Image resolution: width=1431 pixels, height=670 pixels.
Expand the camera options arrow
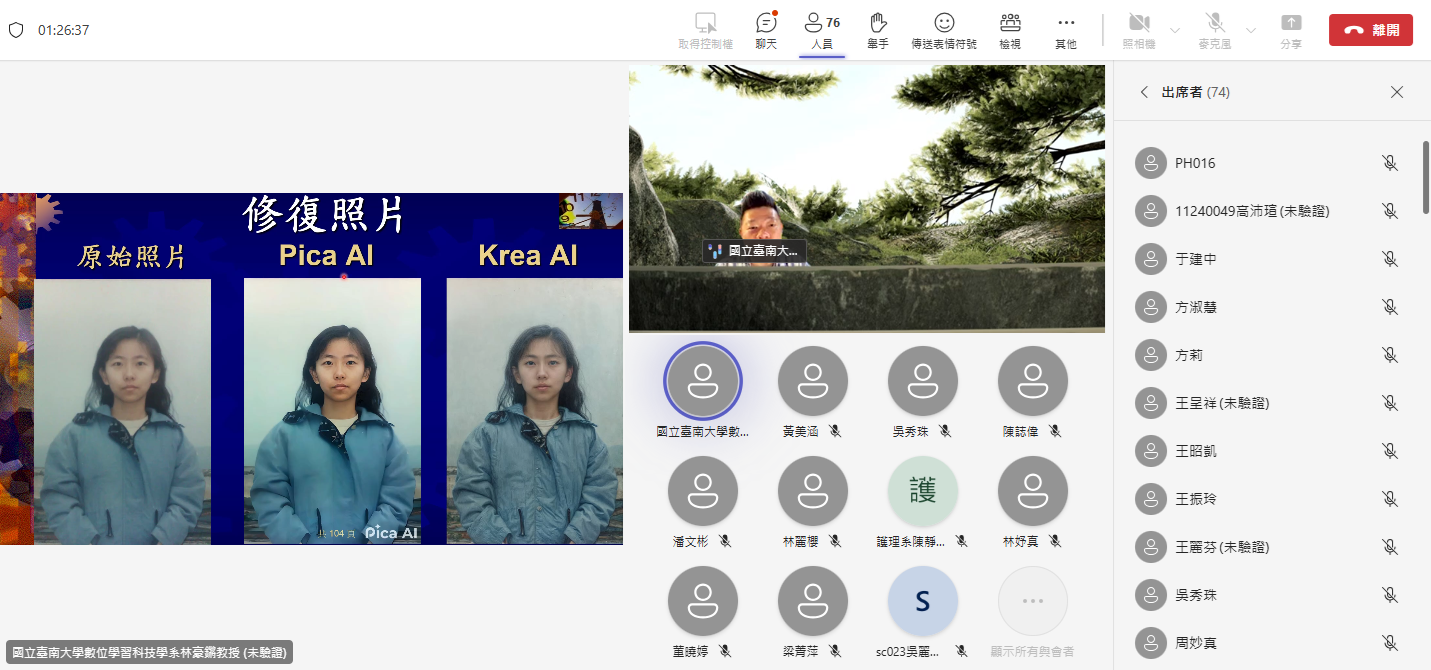click(1175, 30)
